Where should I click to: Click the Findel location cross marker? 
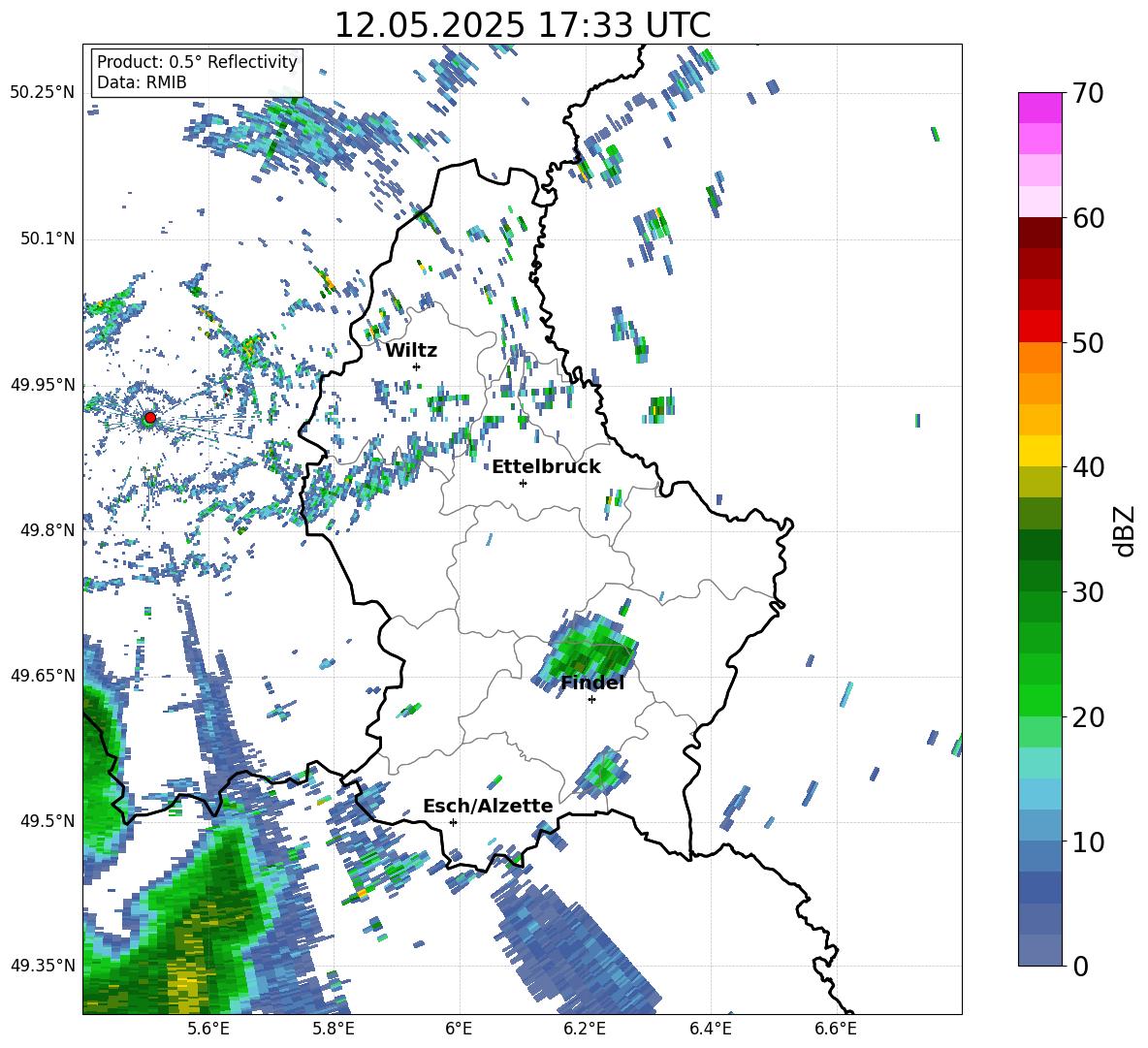[x=591, y=700]
